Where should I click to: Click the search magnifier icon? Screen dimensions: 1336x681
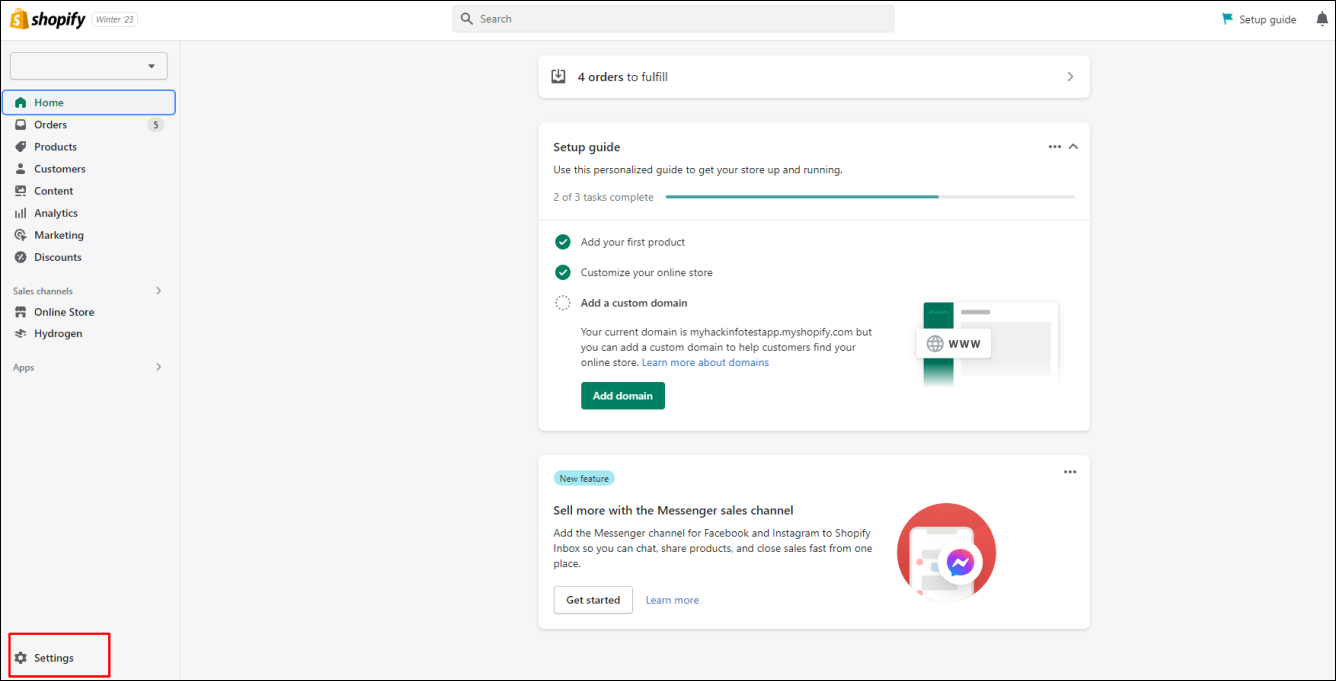pos(467,19)
